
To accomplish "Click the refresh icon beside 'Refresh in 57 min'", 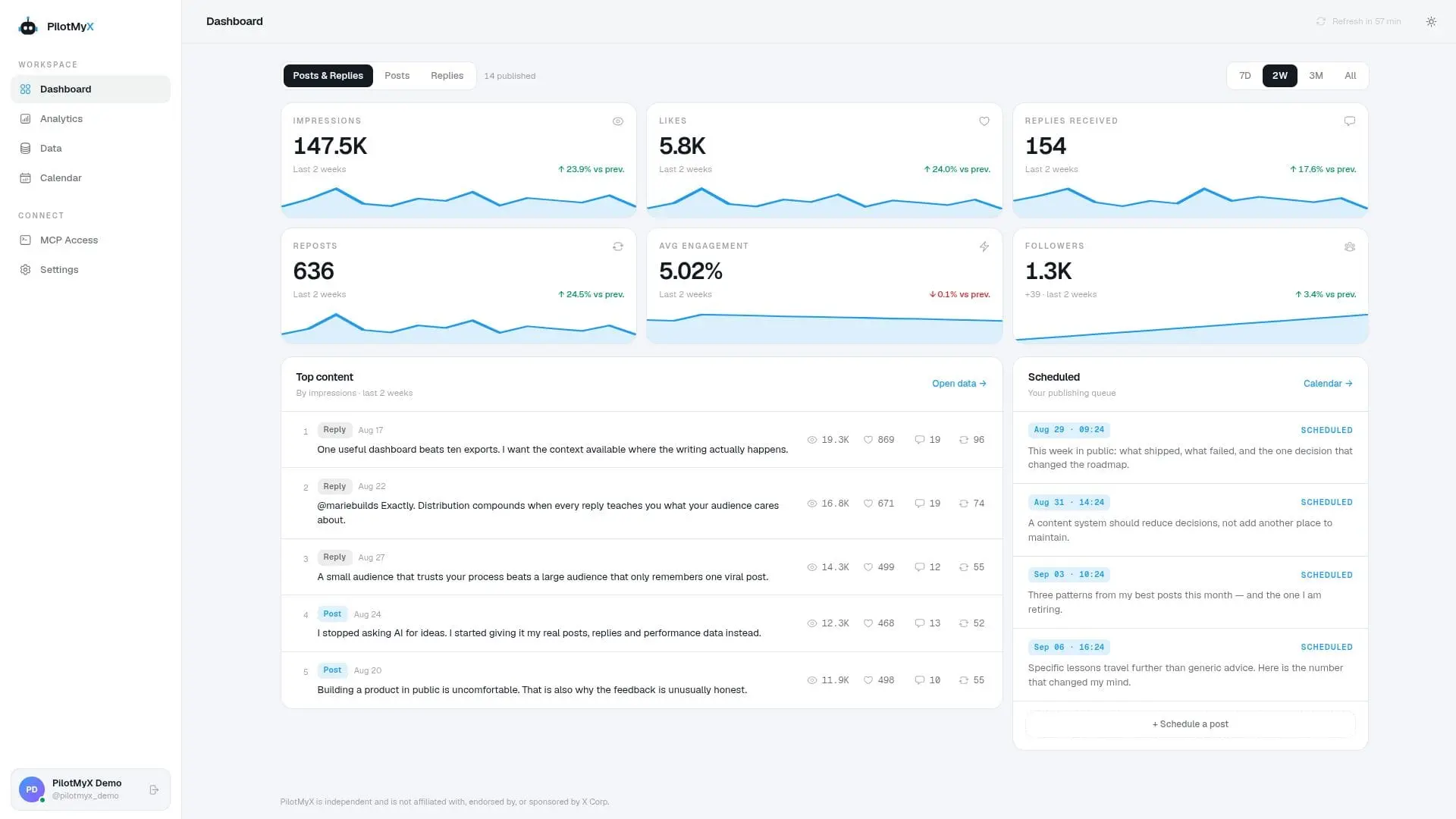I will click(x=1321, y=21).
